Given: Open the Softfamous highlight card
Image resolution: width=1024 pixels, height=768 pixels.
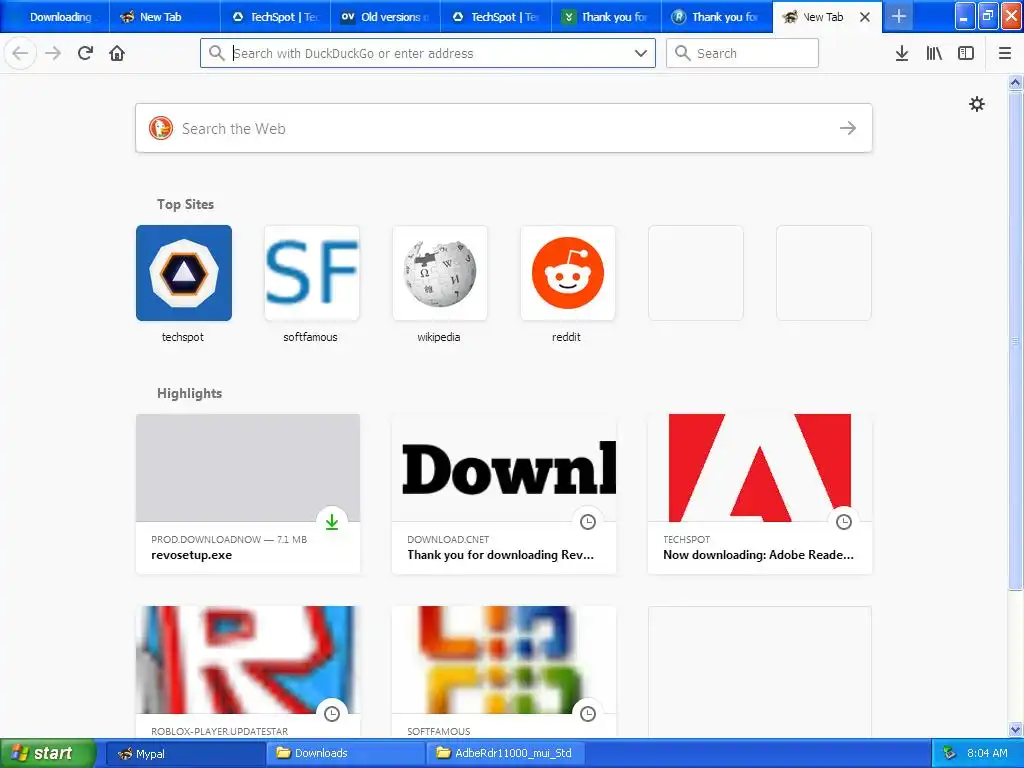Looking at the screenshot, I should [x=504, y=672].
